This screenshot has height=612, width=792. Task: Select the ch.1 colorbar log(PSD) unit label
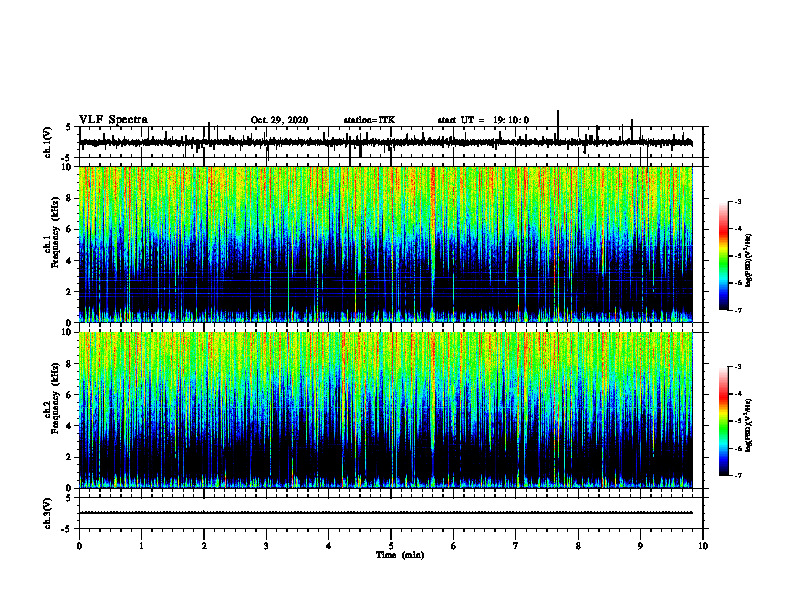748,261
